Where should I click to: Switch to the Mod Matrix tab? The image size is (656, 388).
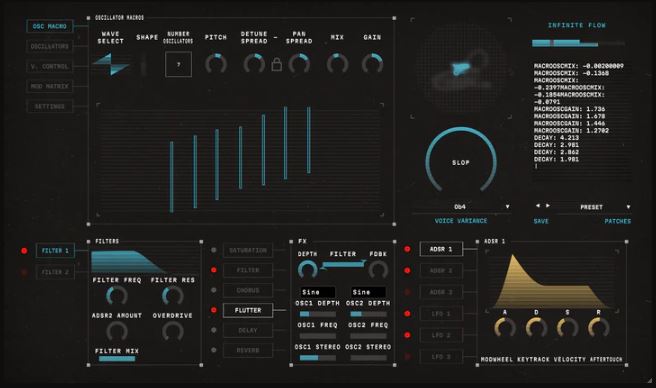click(50, 86)
